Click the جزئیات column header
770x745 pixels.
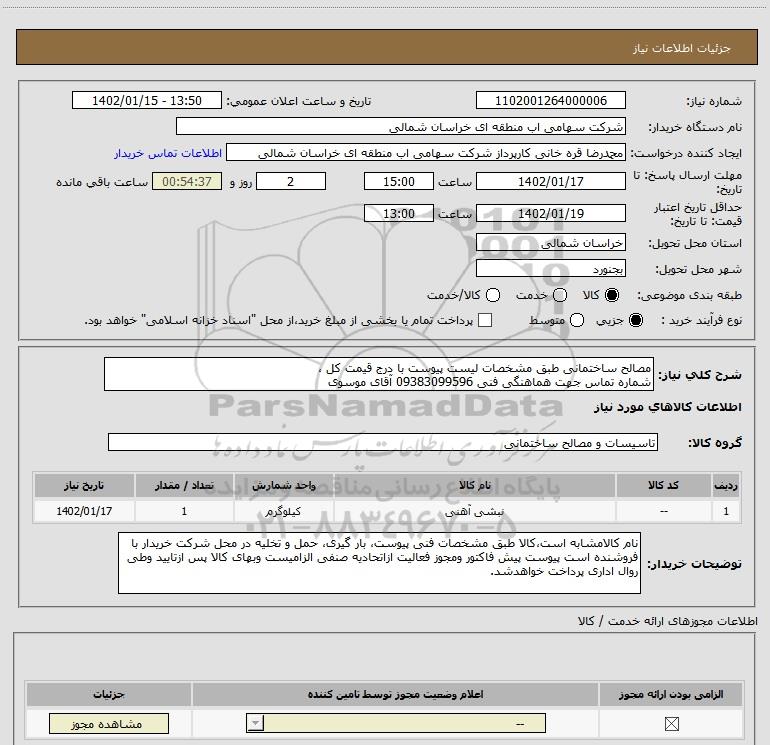click(x=109, y=694)
